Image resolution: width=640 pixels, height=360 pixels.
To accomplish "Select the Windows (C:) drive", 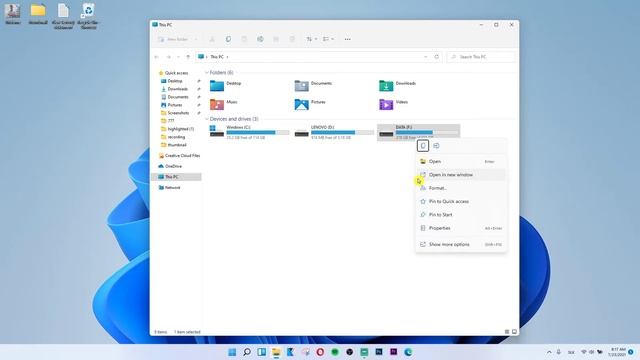I will pyautogui.click(x=249, y=132).
